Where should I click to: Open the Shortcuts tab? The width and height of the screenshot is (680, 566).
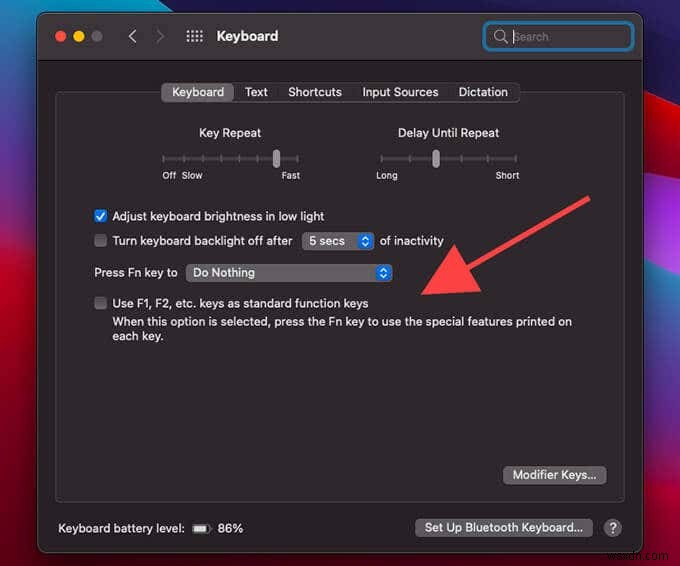pos(315,92)
